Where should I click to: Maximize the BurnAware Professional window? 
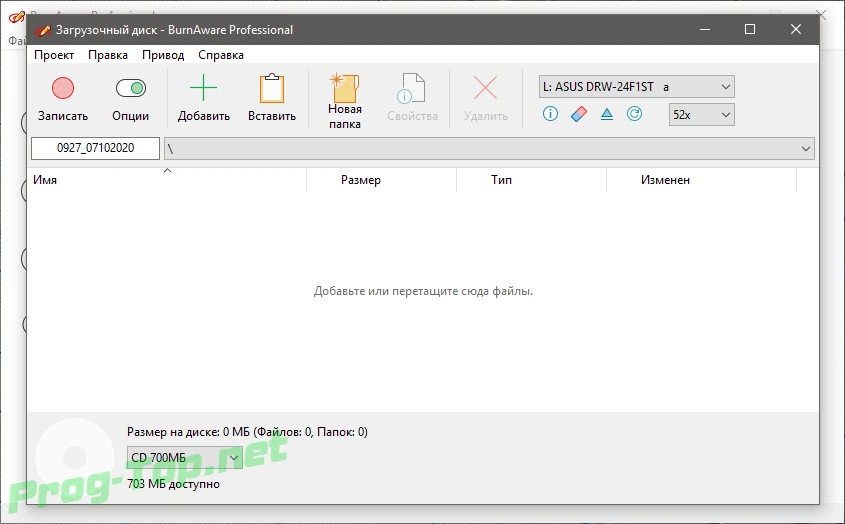pos(750,29)
